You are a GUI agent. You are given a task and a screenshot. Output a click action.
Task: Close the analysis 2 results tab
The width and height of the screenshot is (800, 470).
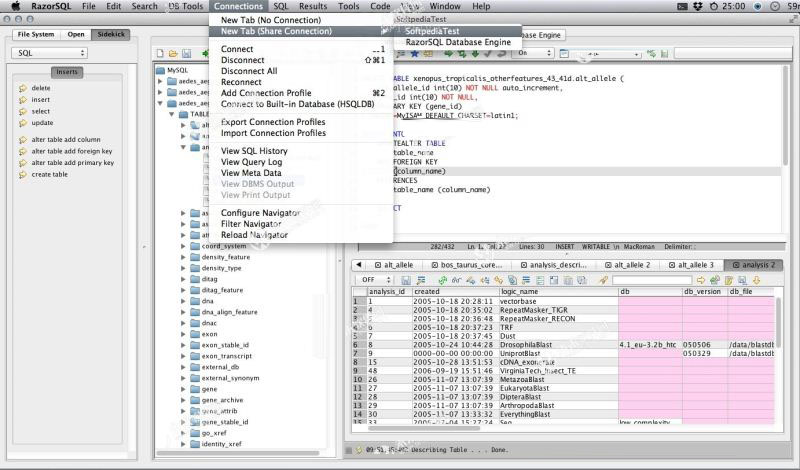tap(736, 265)
